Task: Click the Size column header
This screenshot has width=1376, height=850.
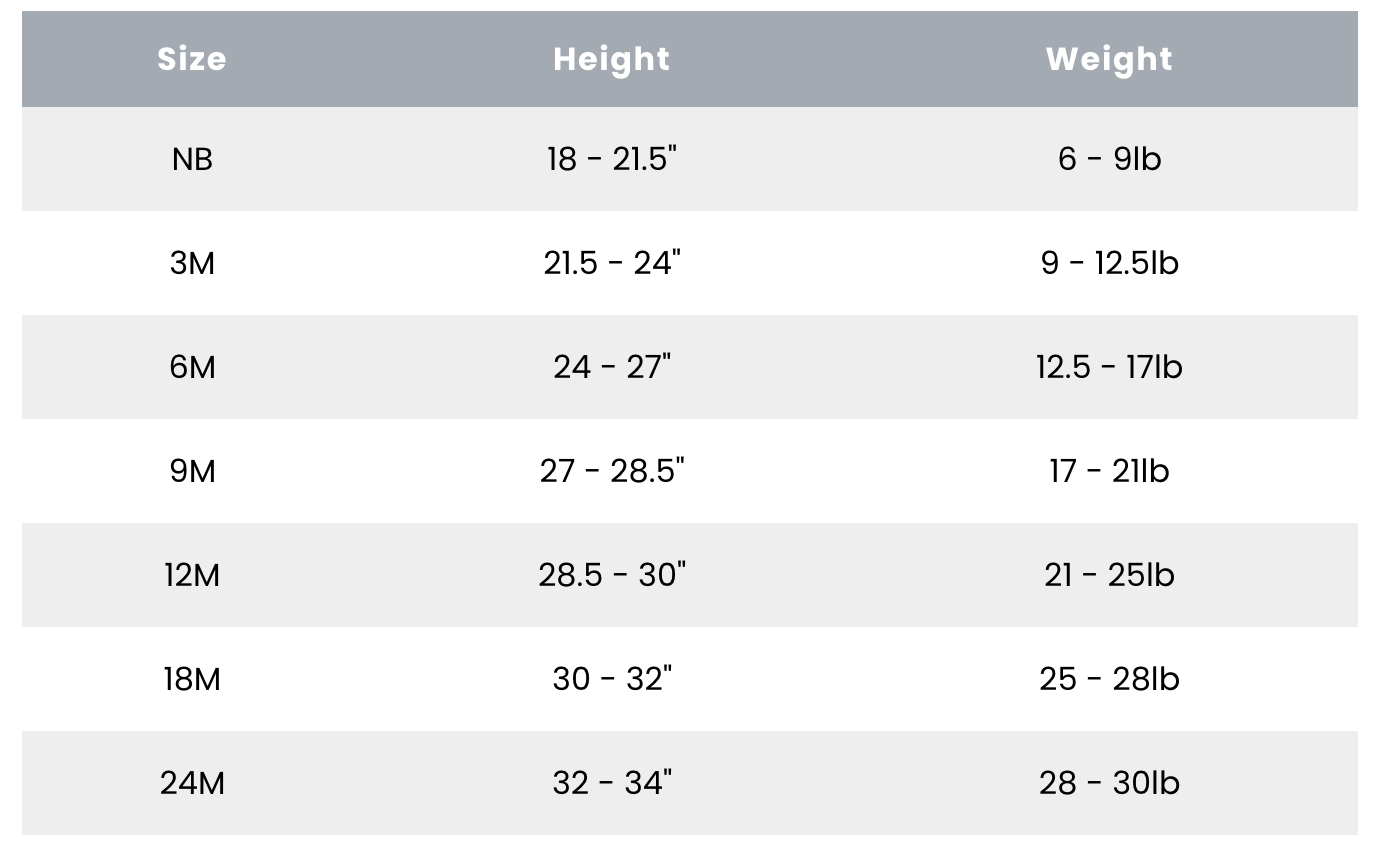Action: (192, 59)
